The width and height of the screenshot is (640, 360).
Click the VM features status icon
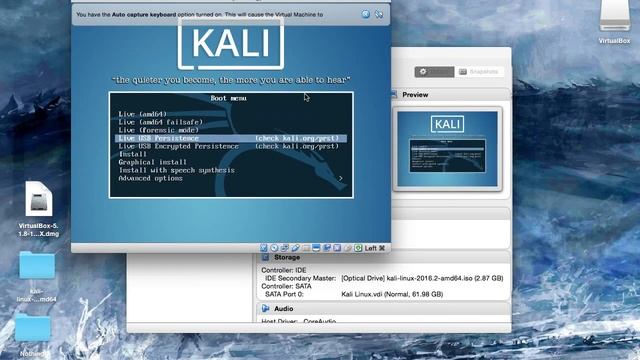coord(337,248)
